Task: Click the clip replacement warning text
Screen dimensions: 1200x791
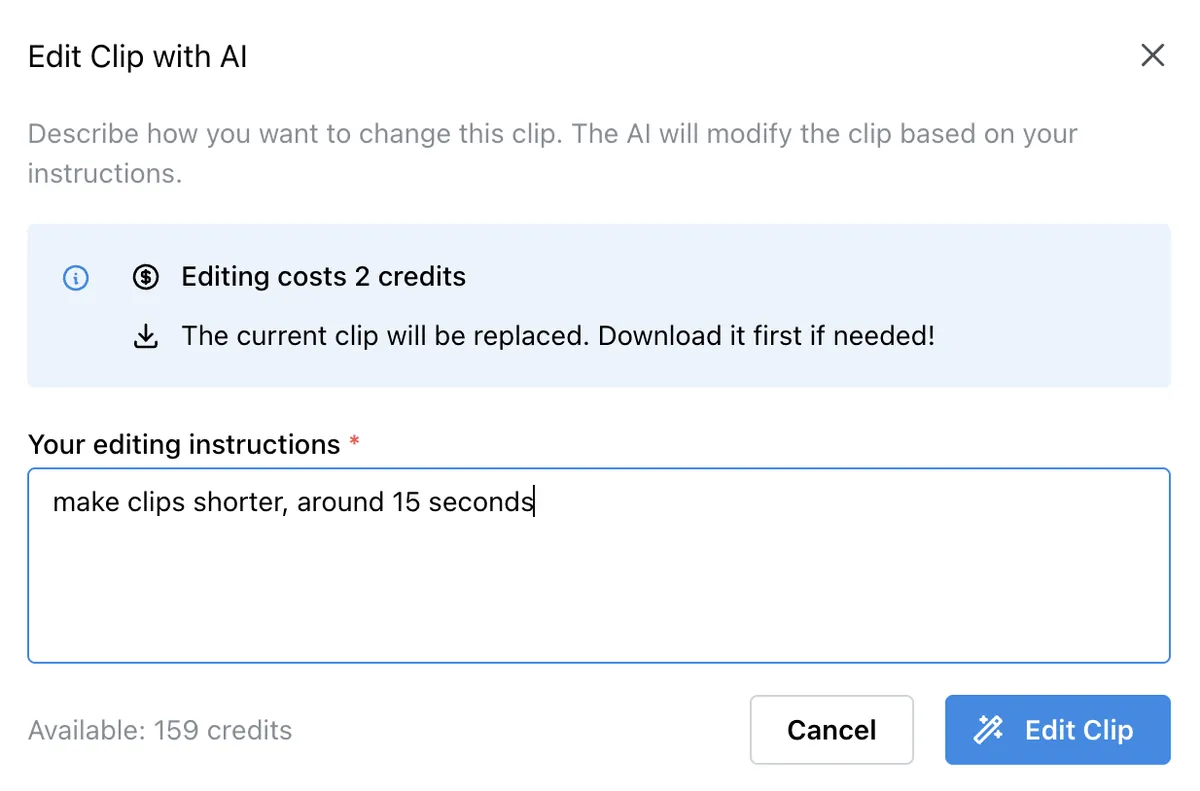Action: pyautogui.click(x=558, y=336)
